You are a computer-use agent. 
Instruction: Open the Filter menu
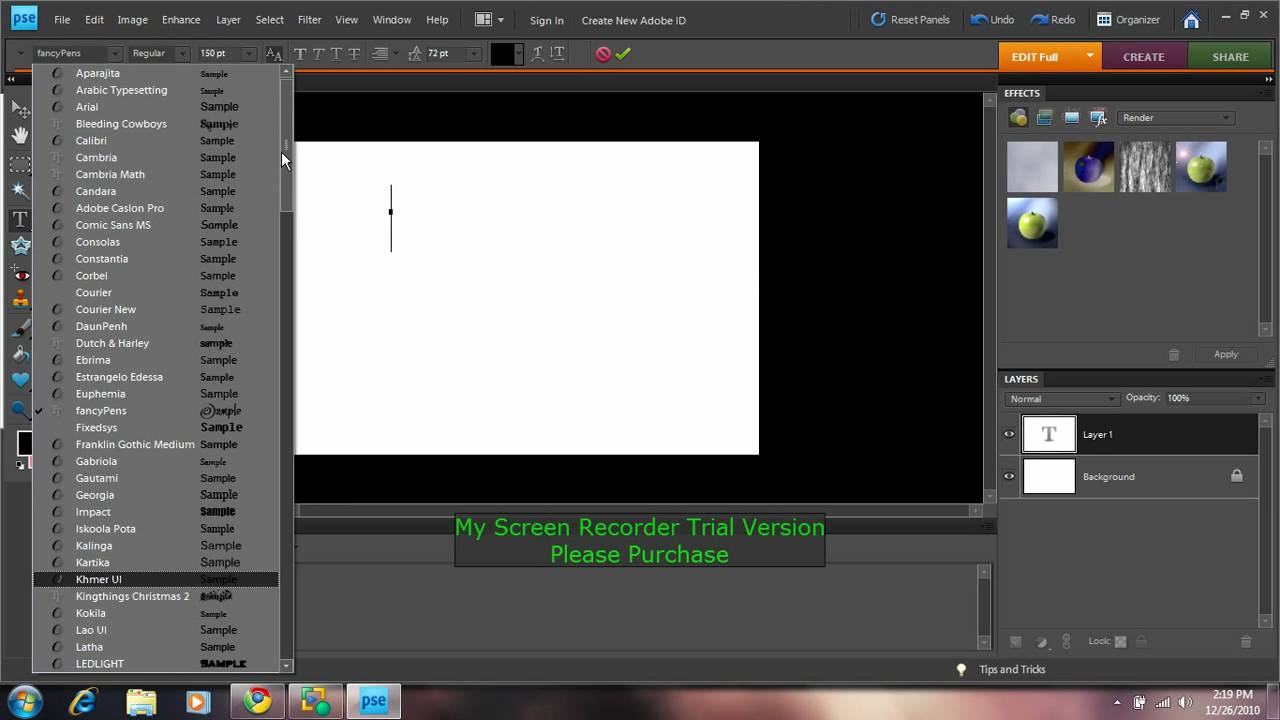click(x=309, y=20)
